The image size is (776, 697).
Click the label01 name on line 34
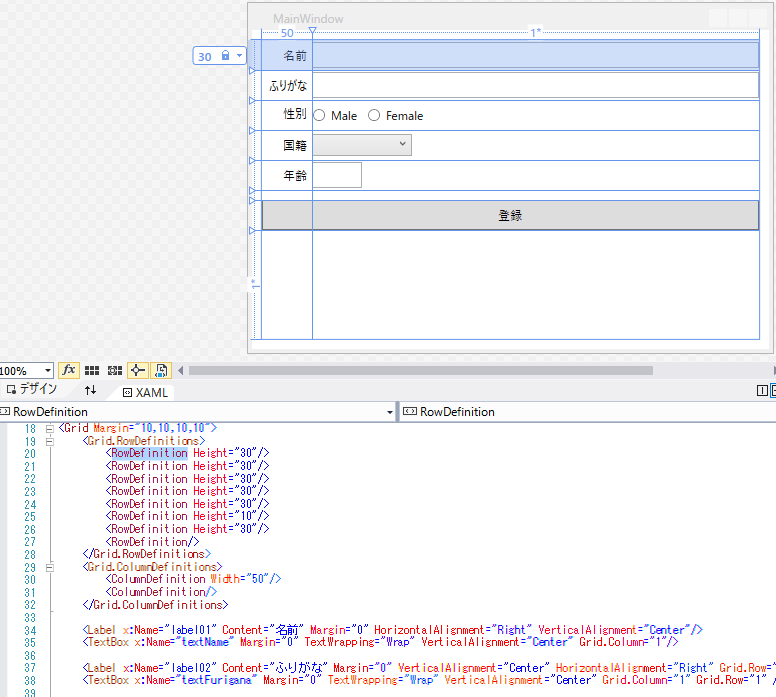191,630
